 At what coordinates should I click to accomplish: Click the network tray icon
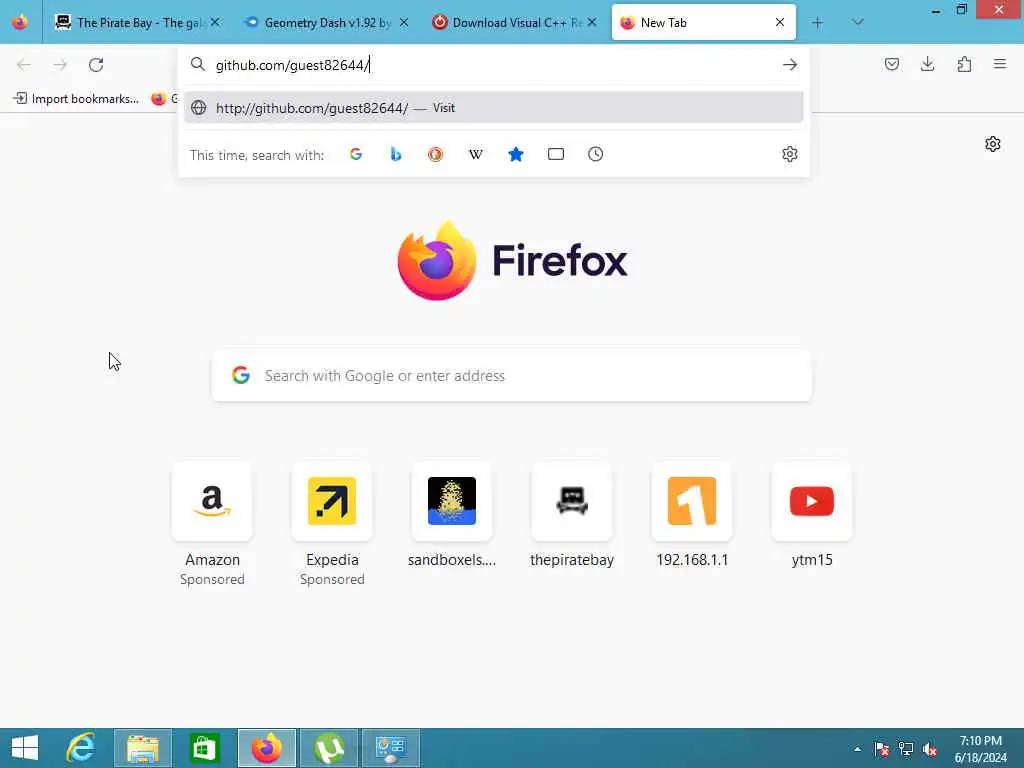(x=906, y=749)
